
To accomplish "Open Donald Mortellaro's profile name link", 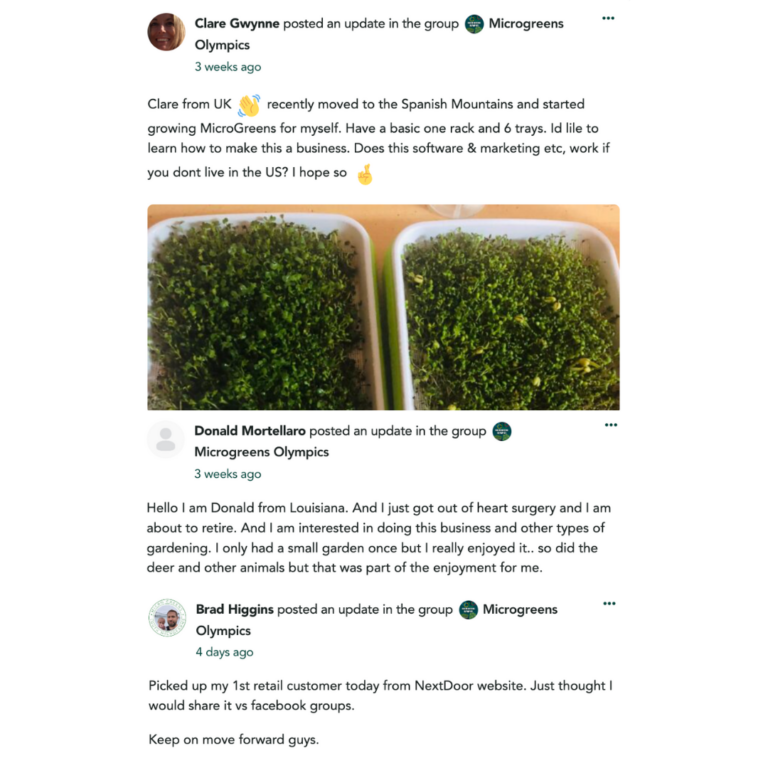I will pyautogui.click(x=250, y=432).
